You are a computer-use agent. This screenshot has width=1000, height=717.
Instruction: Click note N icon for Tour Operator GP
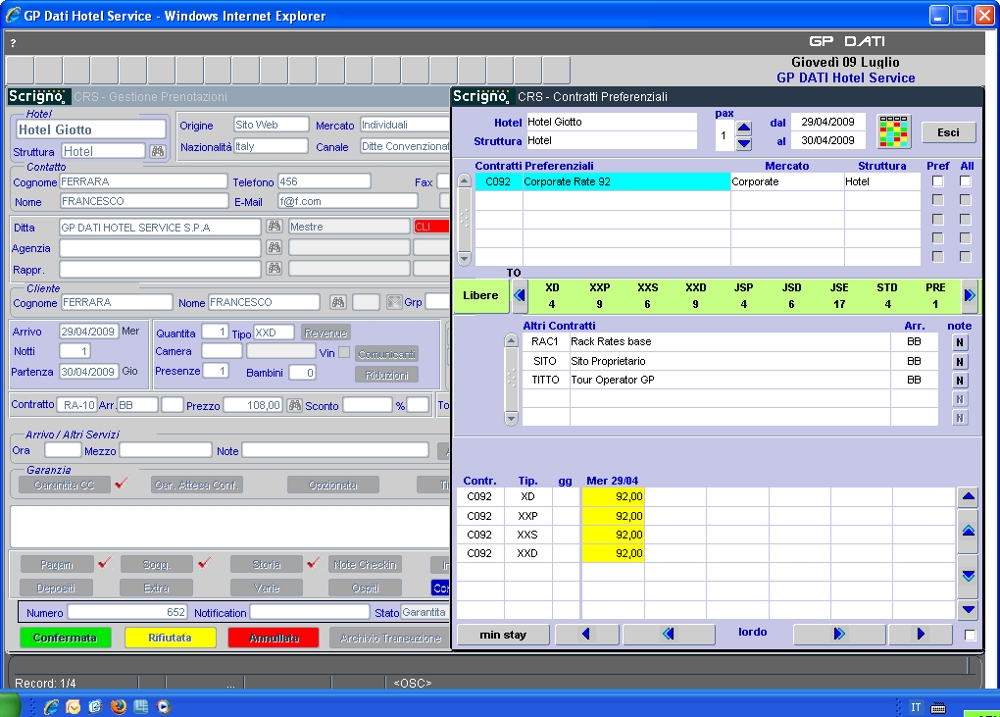point(960,380)
